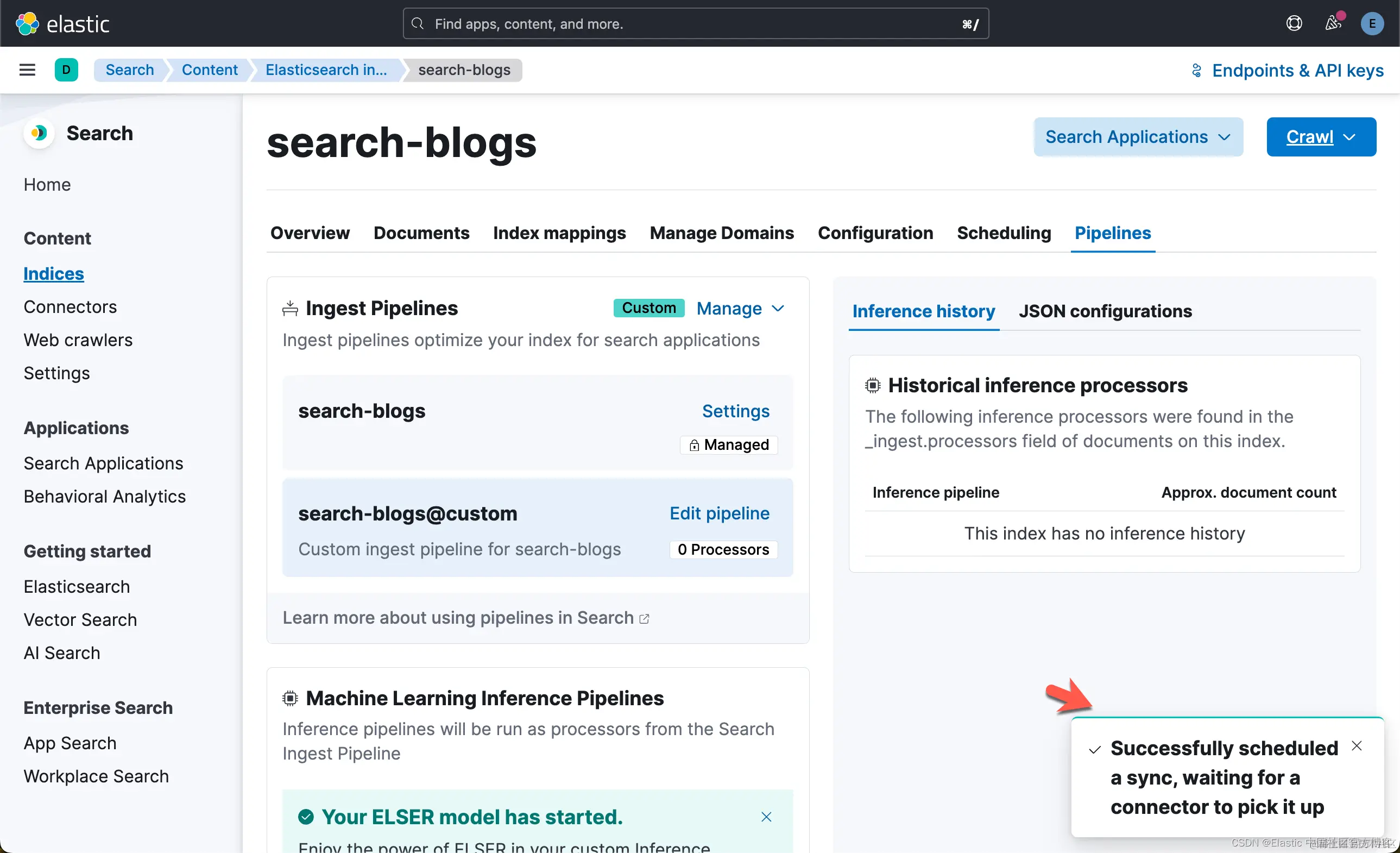Open the hamburger navigation menu

[27, 70]
